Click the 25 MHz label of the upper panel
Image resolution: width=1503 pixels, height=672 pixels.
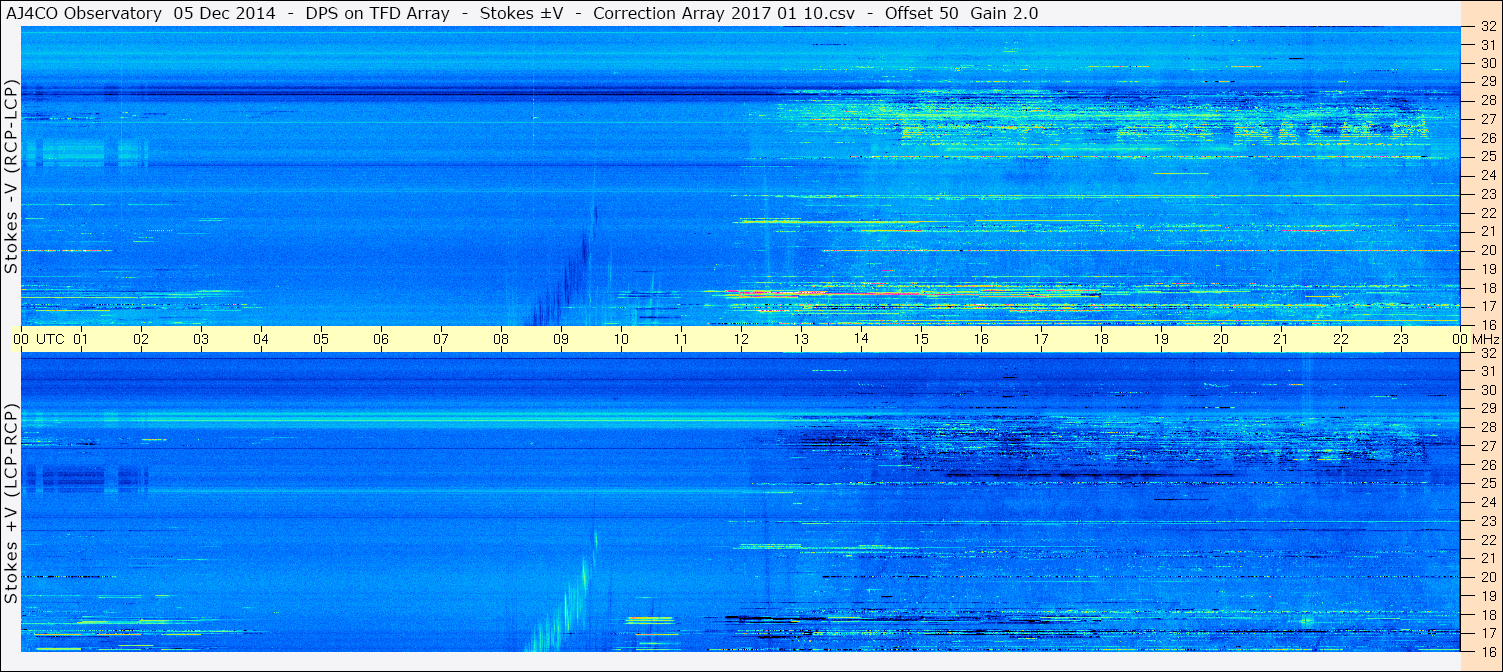pos(1487,156)
